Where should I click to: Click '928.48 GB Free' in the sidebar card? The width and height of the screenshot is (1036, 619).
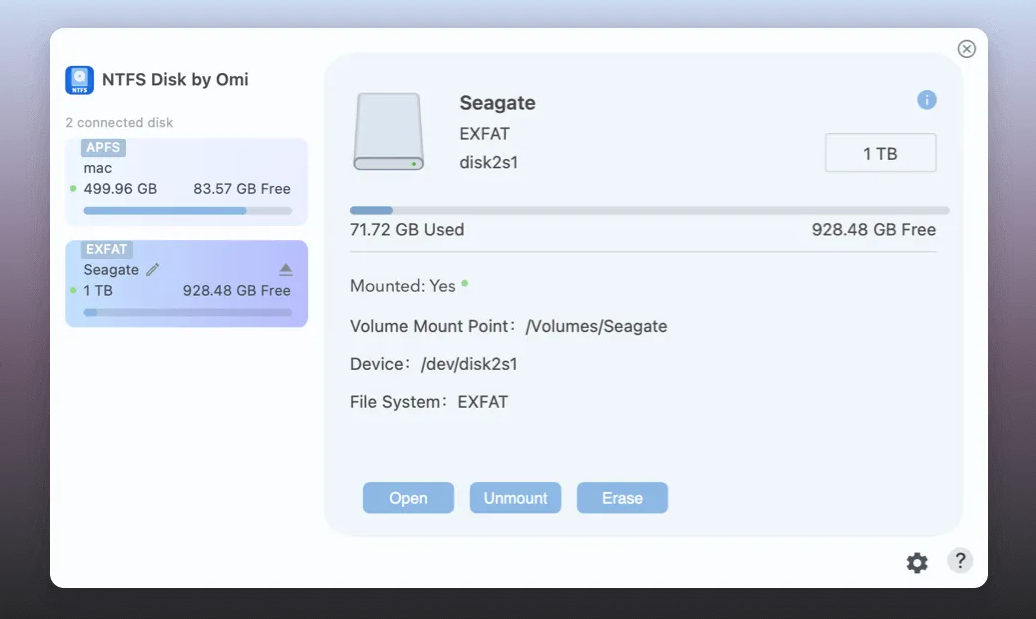[237, 291]
